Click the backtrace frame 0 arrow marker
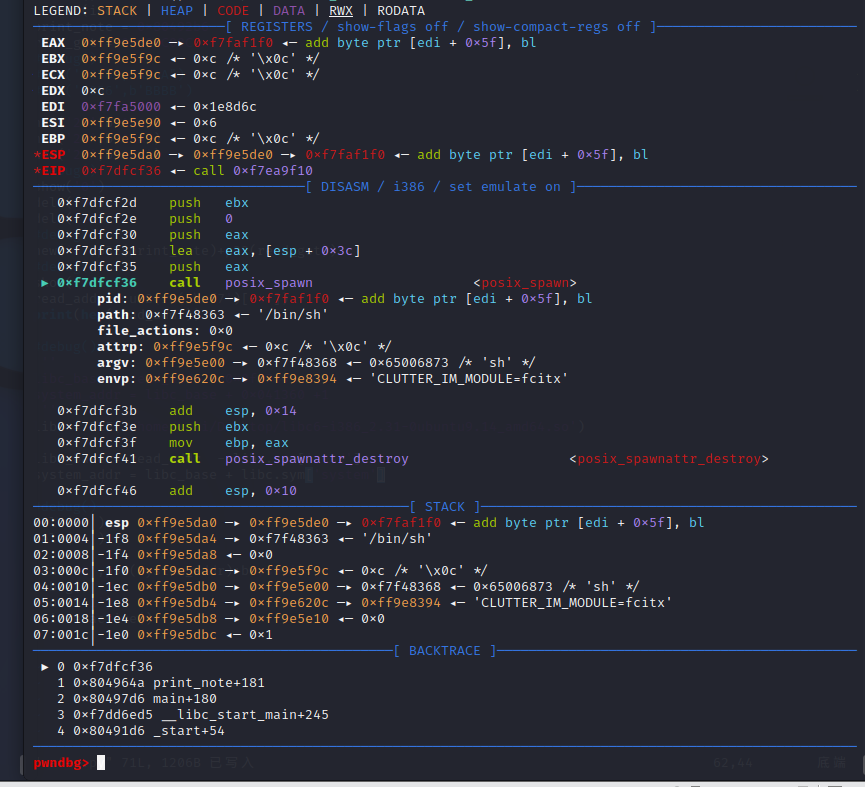 45,667
